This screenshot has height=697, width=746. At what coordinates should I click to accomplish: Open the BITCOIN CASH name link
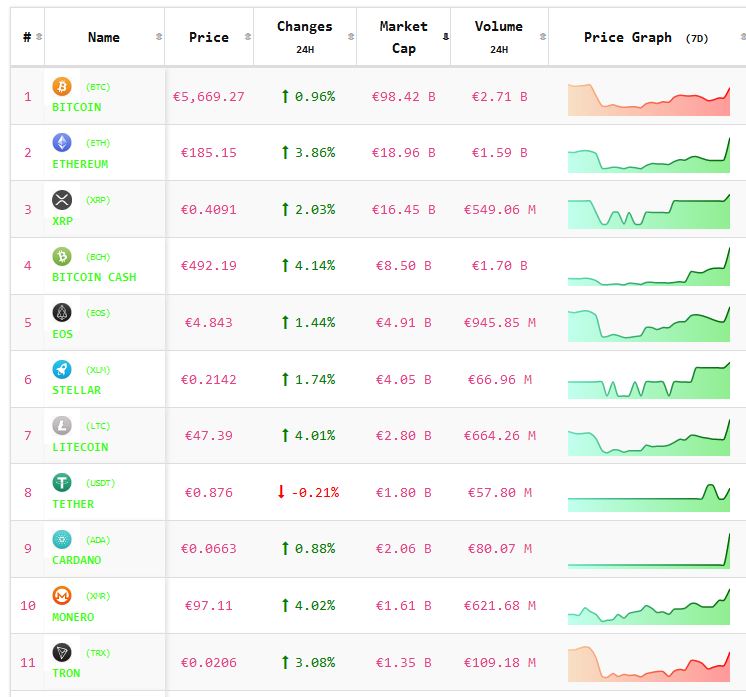94,277
